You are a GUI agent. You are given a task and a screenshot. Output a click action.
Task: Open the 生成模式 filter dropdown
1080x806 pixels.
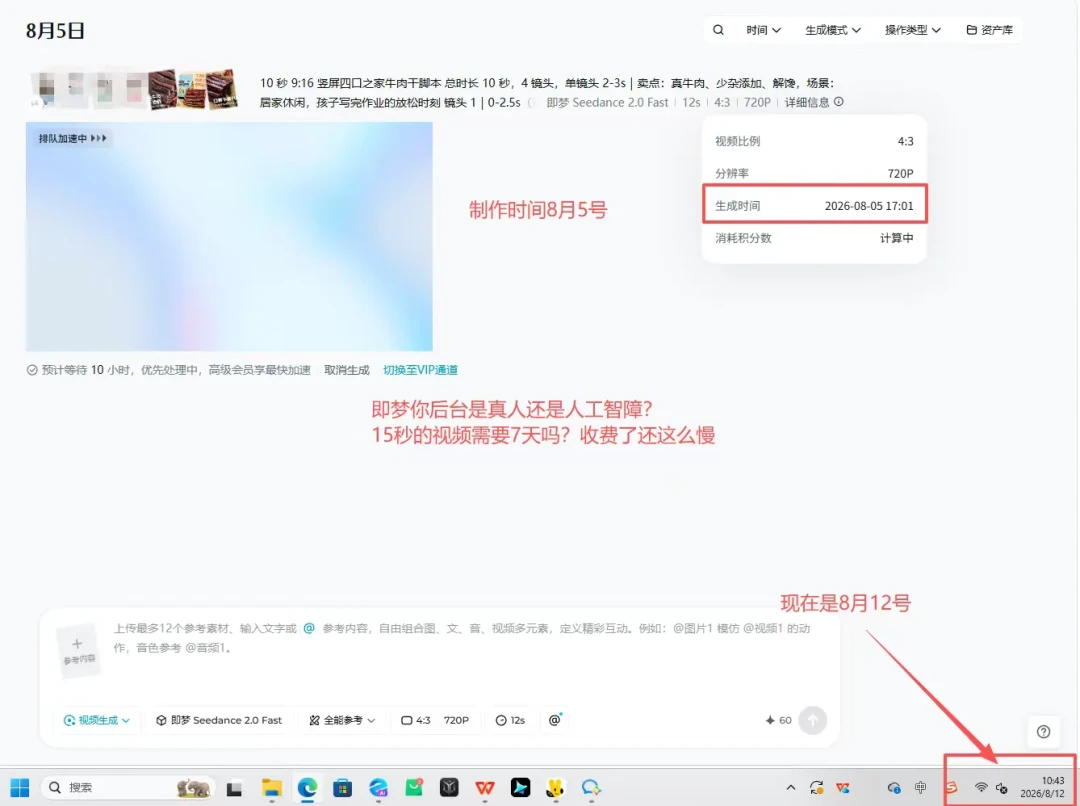point(833,30)
